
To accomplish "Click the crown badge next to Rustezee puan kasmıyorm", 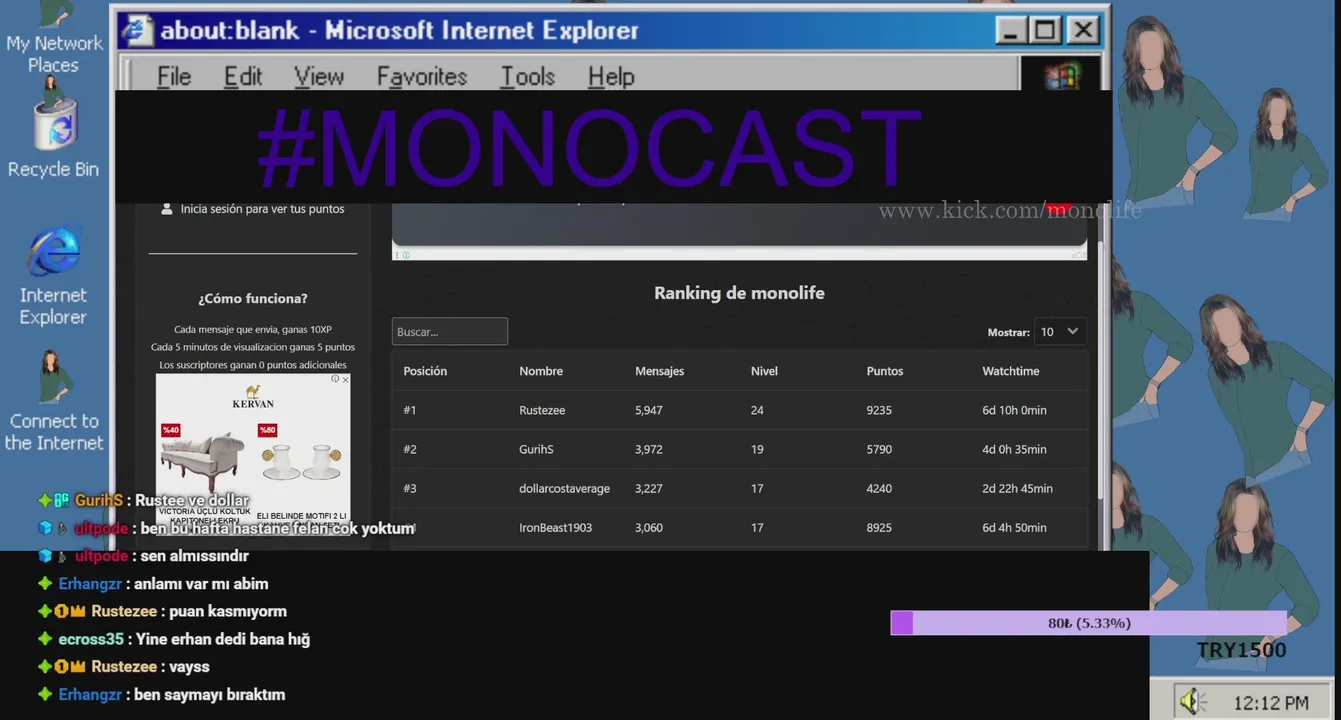I will point(78,611).
